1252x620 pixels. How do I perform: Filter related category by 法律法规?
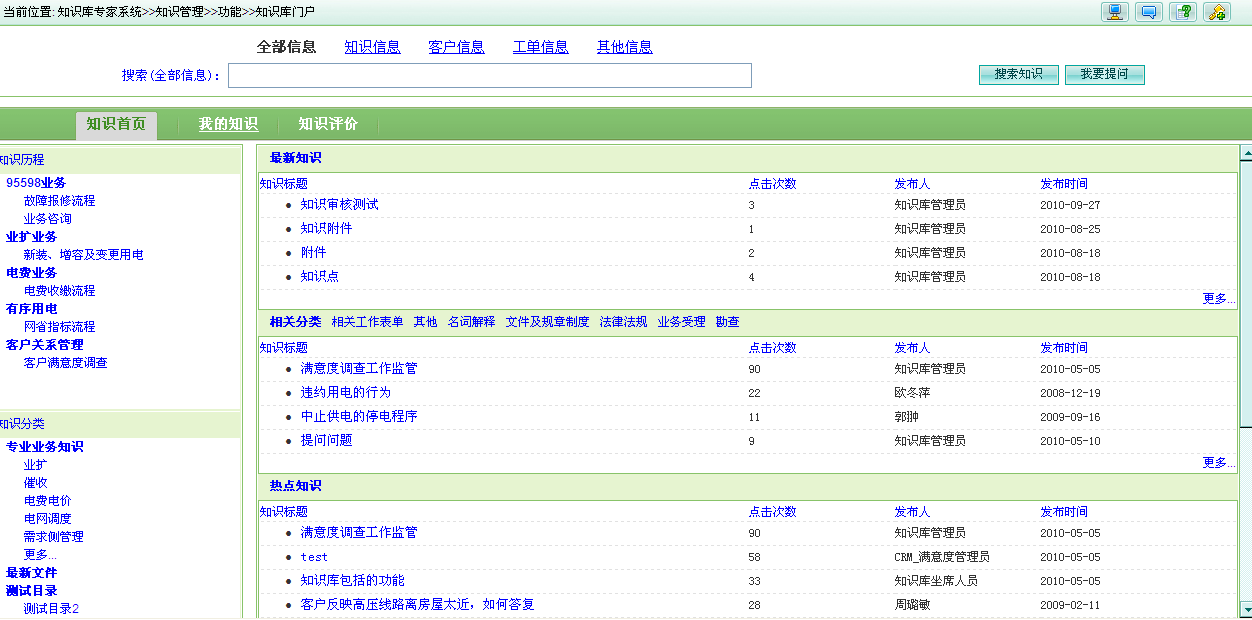[x=623, y=322]
